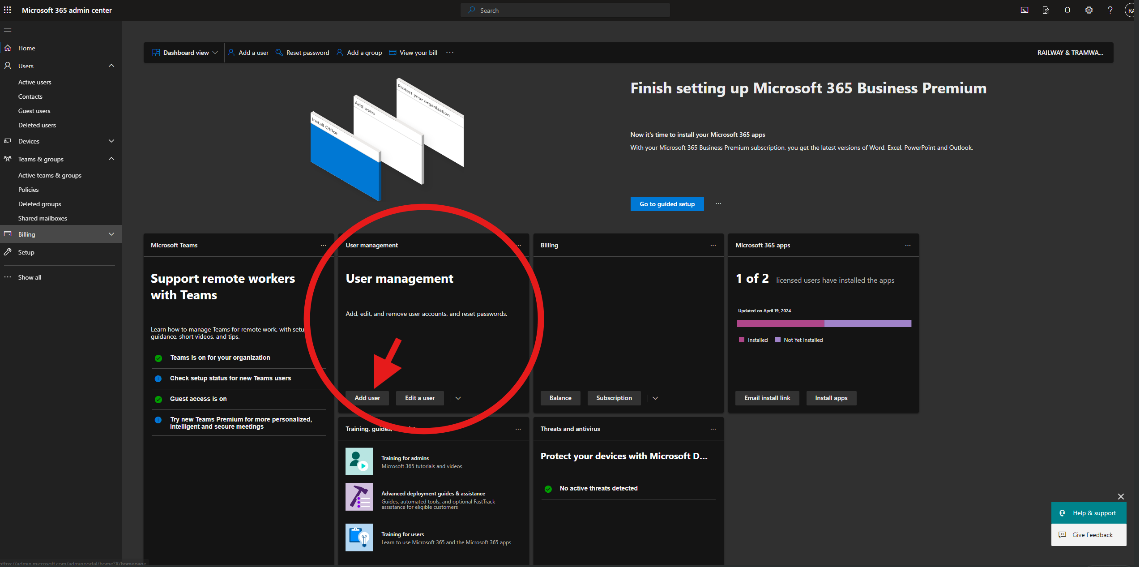This screenshot has width=1139, height=567.
Task: Open Shared mailboxes in sidebar
Action: 43,219
